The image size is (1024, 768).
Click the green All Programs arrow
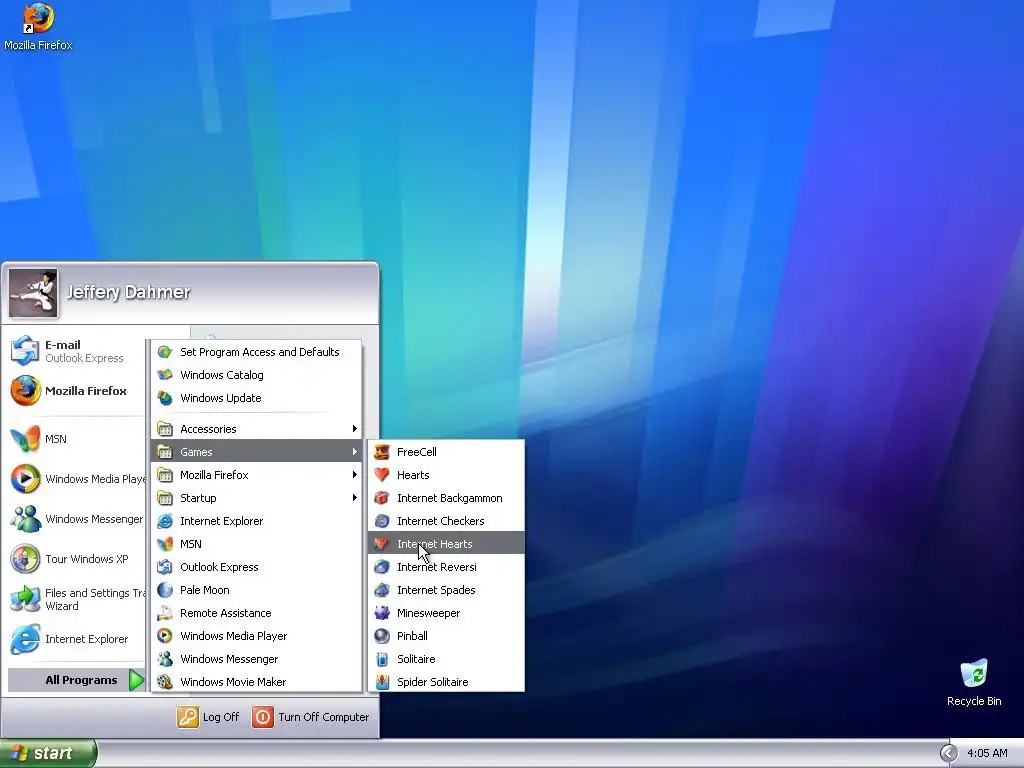136,680
